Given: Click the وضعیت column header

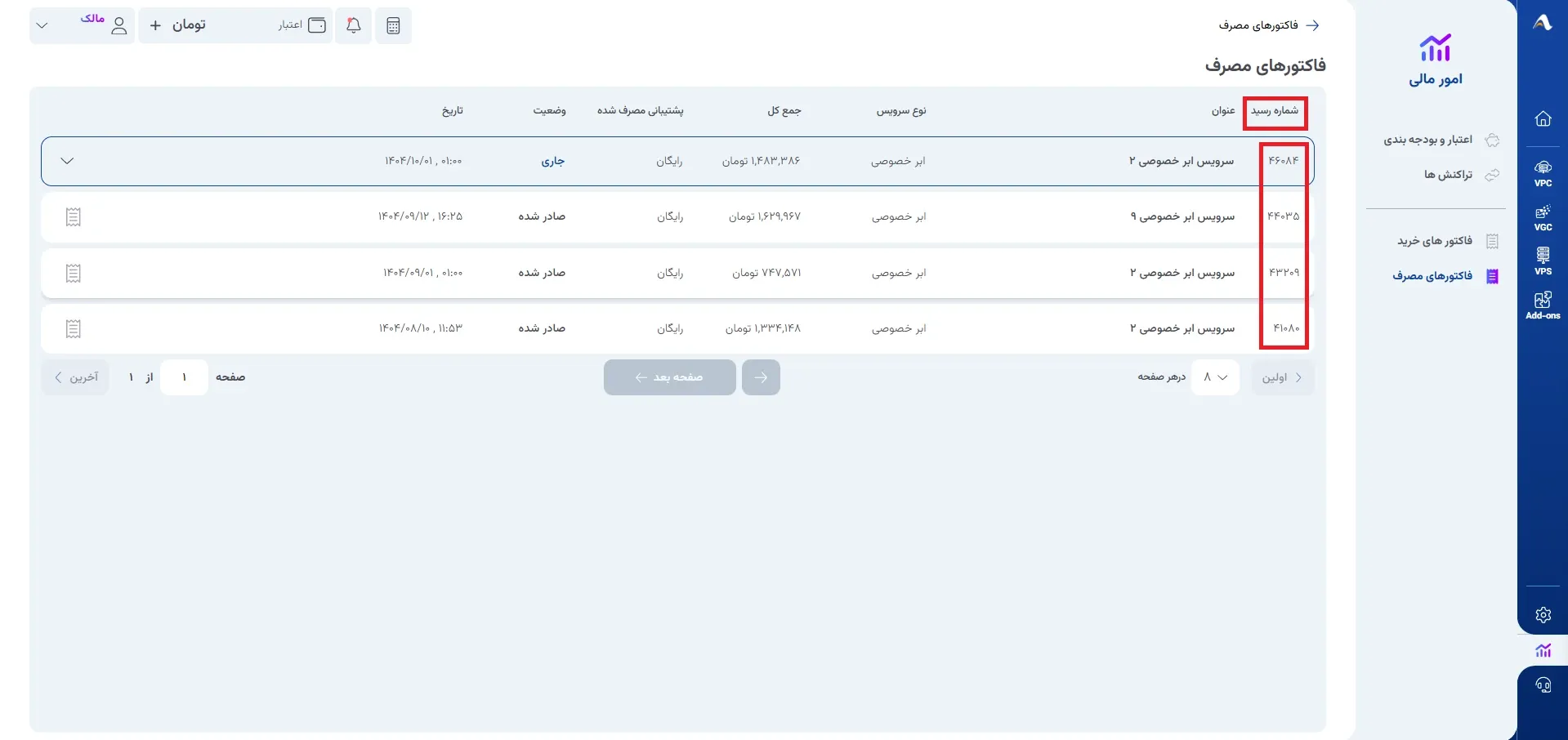Looking at the screenshot, I should 550,110.
